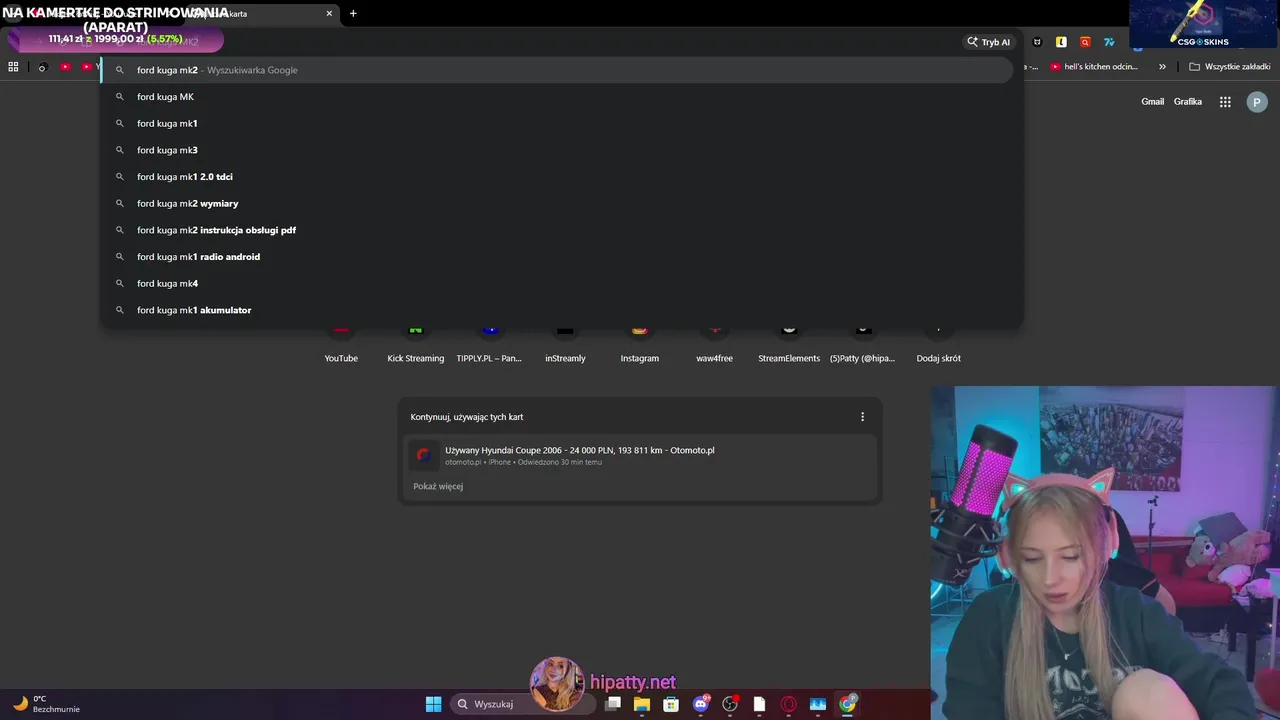Screen dimensions: 1280x720
Task: Expand the hidden bookmarks chevron
Action: click(x=1162, y=67)
